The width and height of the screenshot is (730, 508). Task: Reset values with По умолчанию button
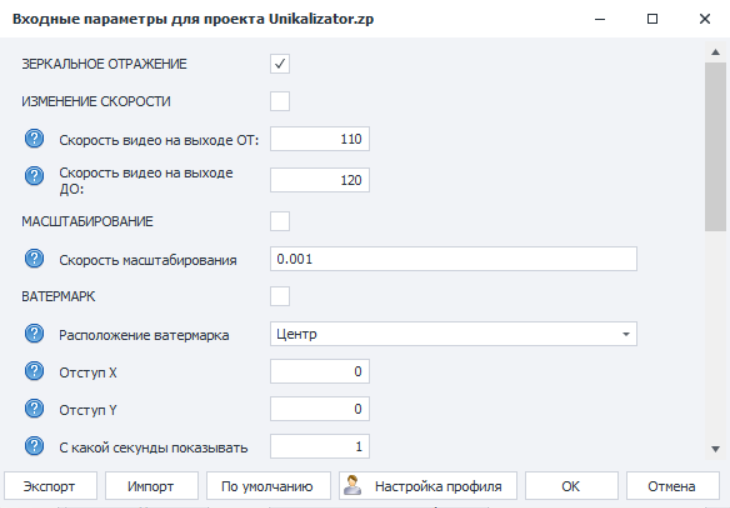(x=268, y=487)
